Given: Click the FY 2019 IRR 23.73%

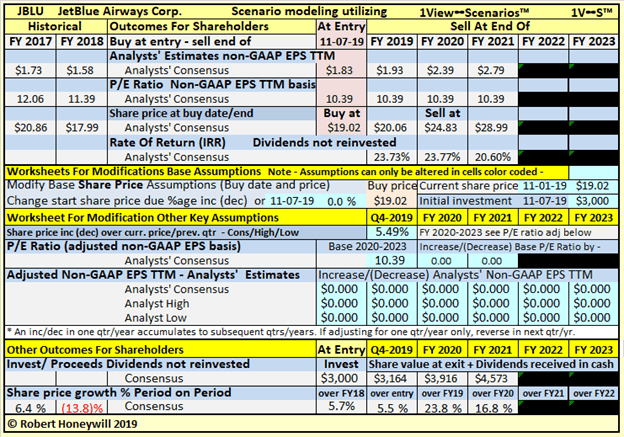Looking at the screenshot, I should click(x=392, y=157).
